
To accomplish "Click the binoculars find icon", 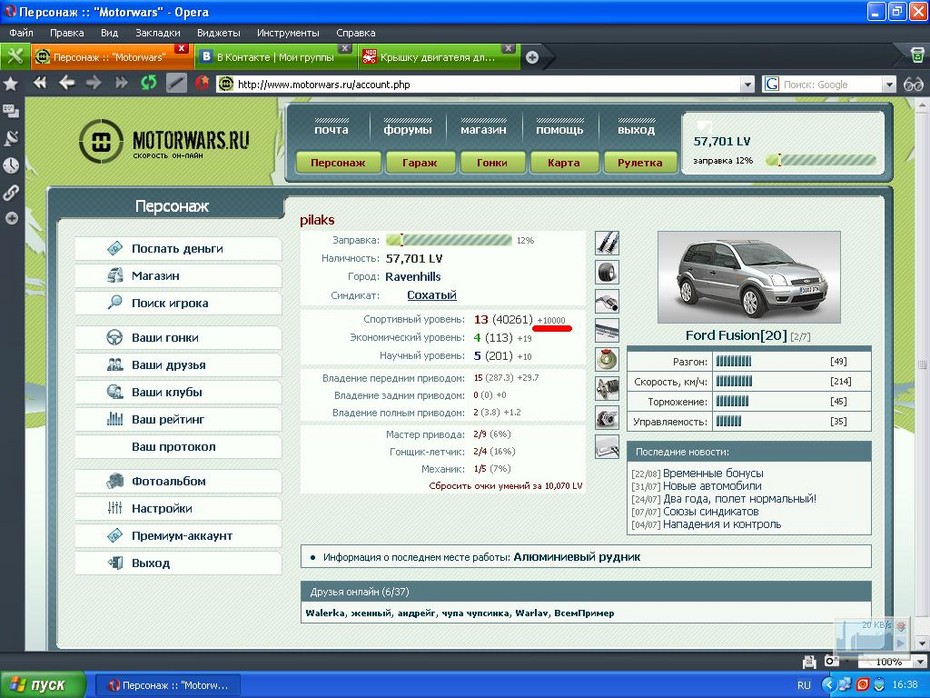I will (x=913, y=85).
